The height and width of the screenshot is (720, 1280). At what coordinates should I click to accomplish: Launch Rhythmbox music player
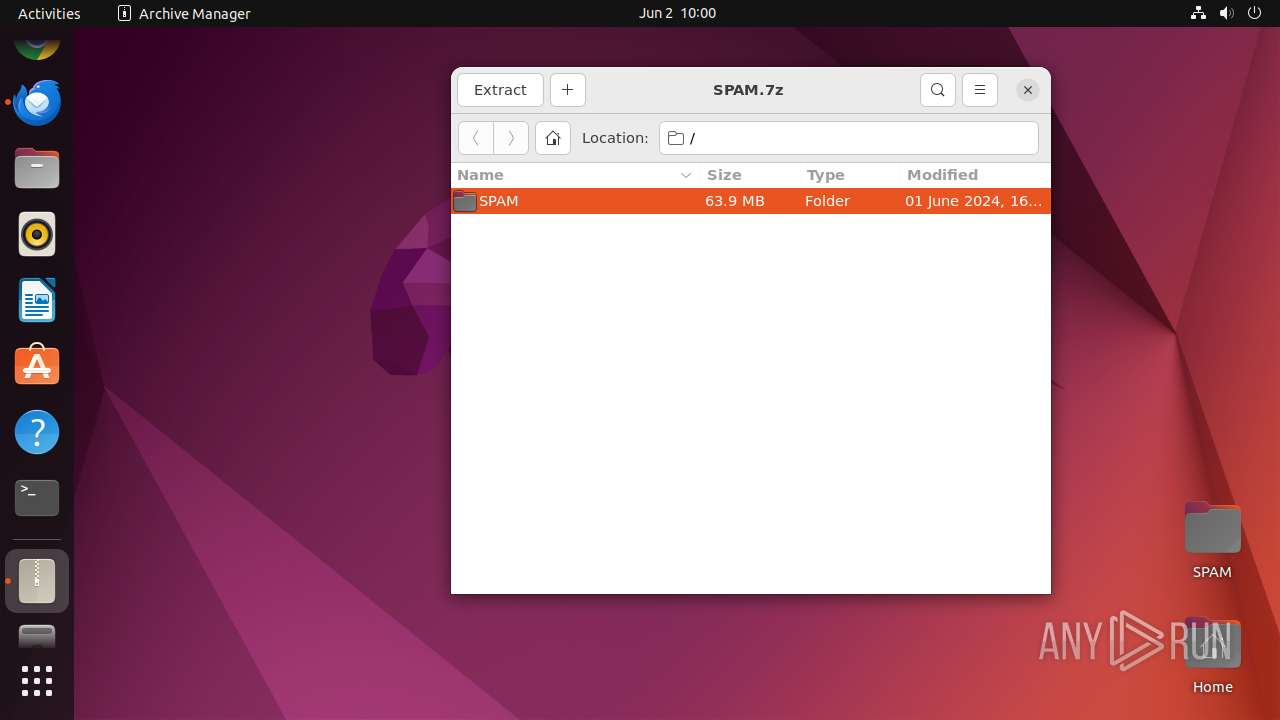point(37,234)
